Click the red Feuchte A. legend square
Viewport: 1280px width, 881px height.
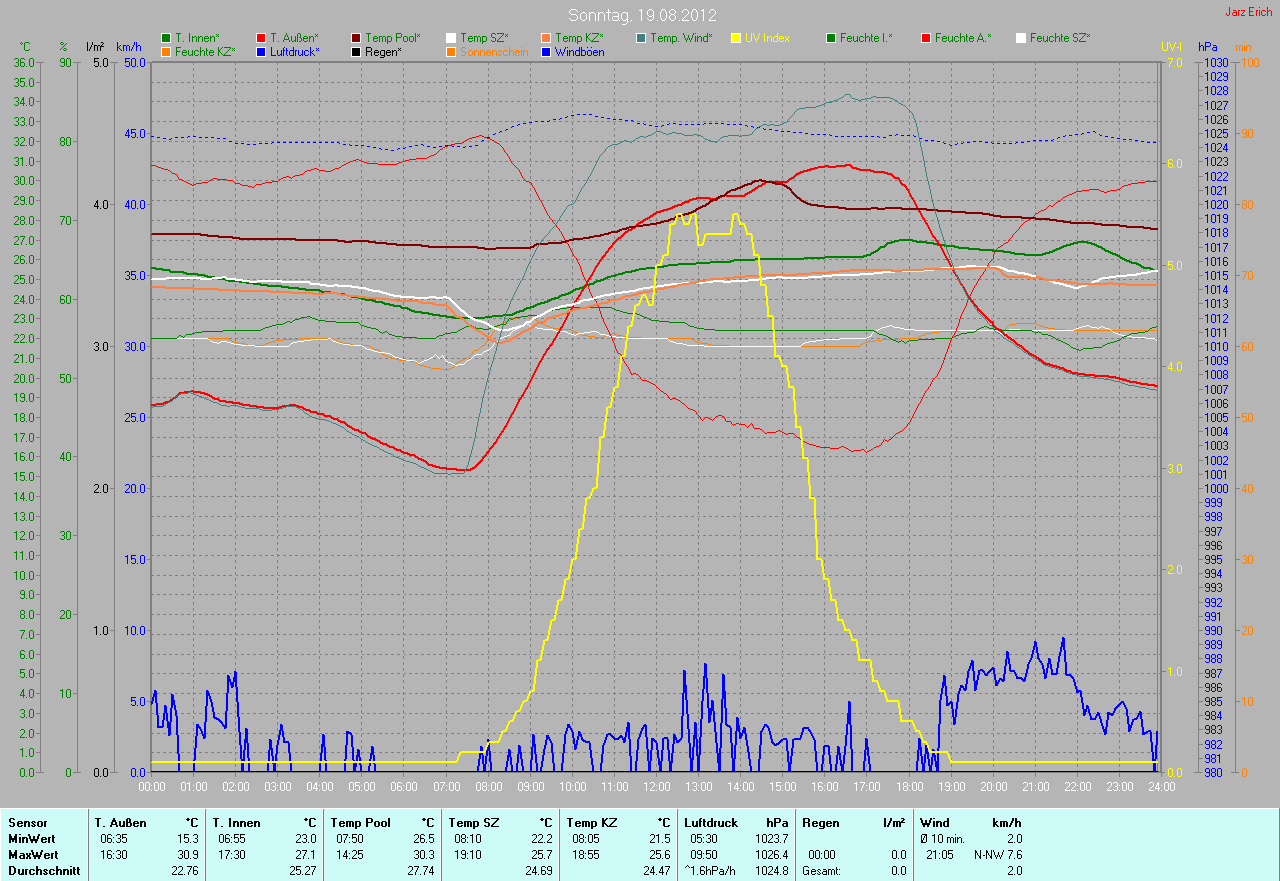pyautogui.click(x=926, y=38)
